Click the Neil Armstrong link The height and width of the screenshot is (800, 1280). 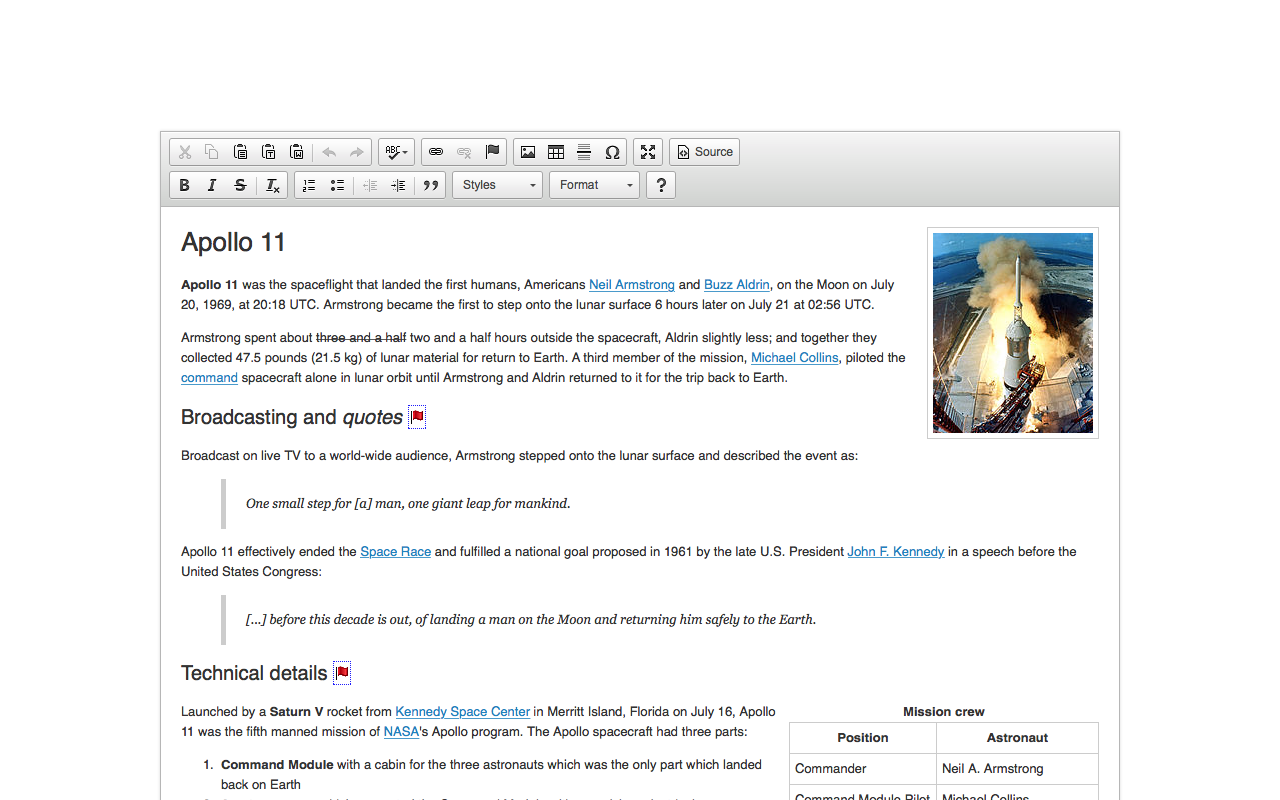click(632, 285)
